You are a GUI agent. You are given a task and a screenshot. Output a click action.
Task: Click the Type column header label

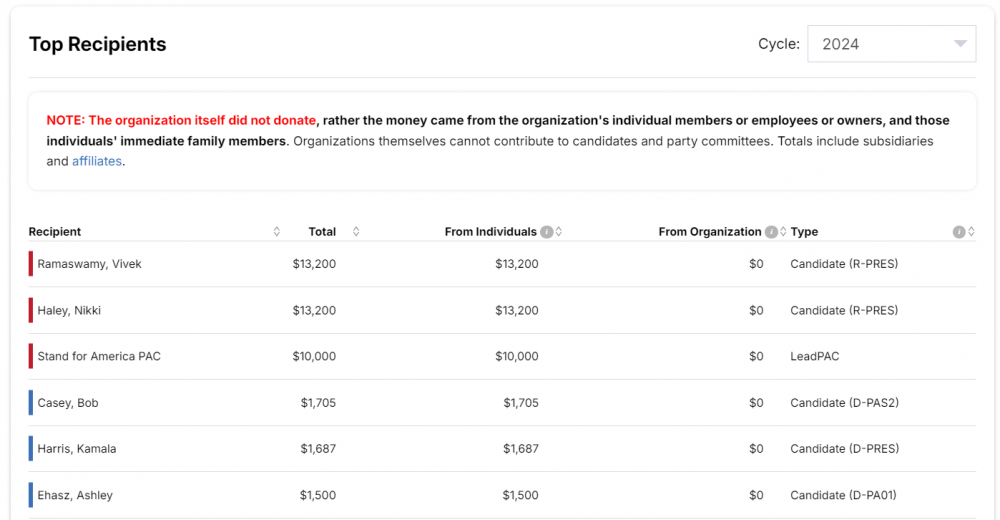pos(804,232)
